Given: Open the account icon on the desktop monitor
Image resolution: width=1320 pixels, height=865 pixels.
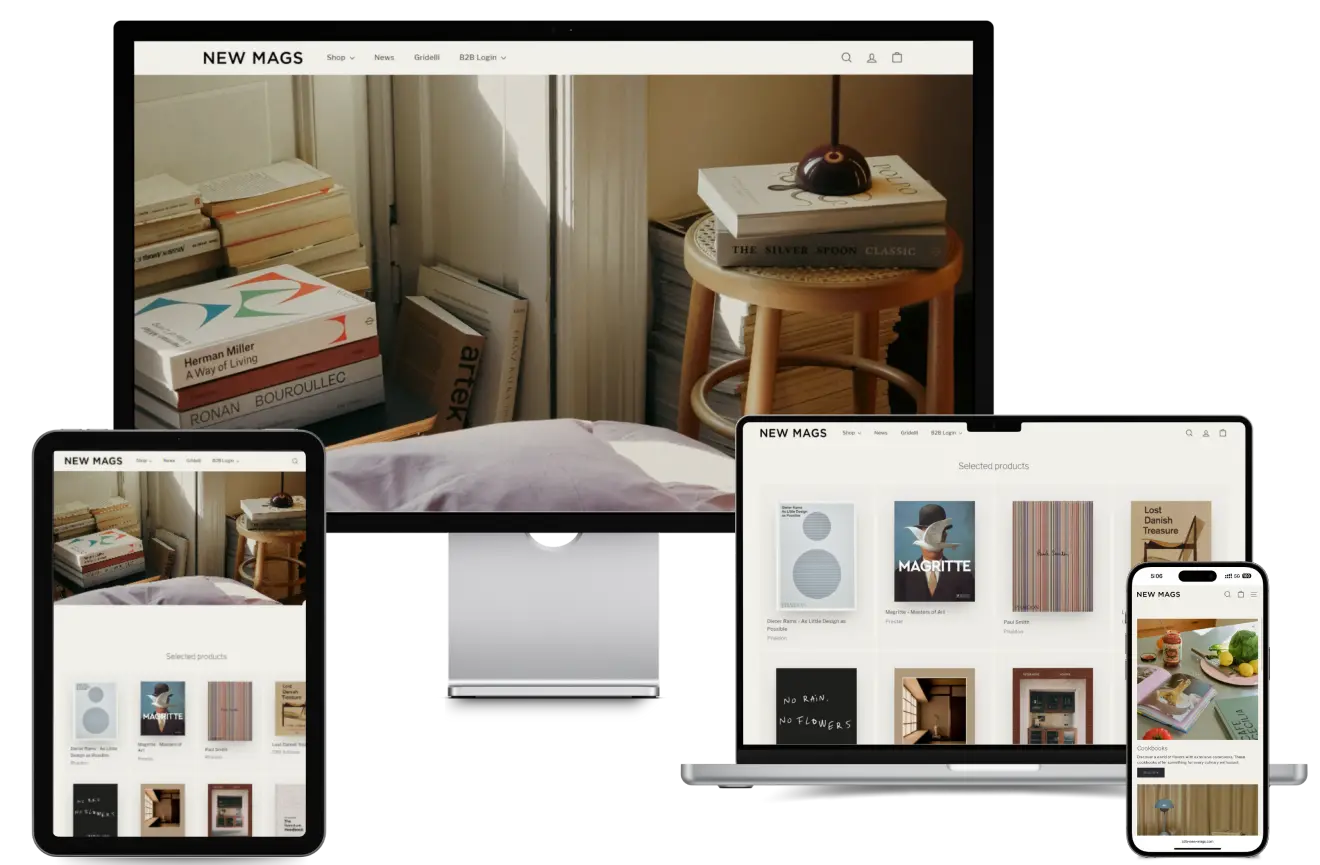Looking at the screenshot, I should 871,58.
